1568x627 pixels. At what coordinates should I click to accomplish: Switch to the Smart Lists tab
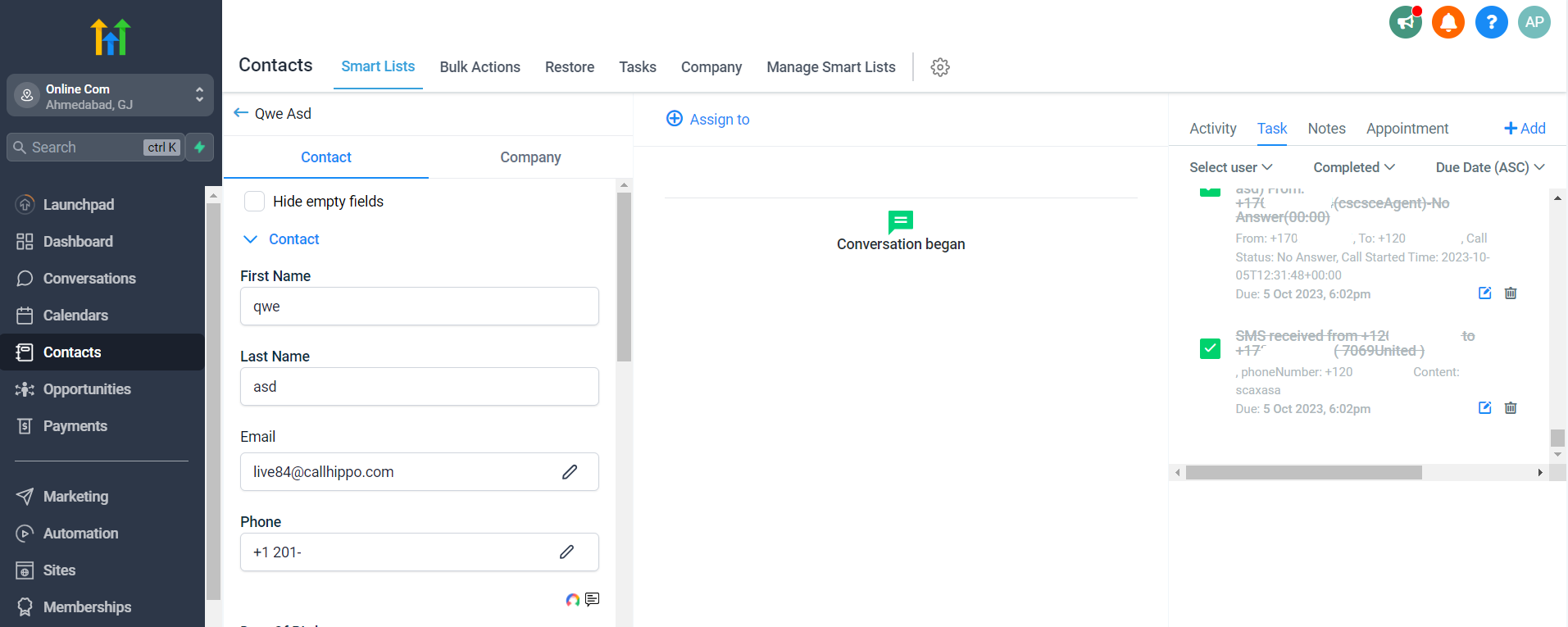[378, 66]
